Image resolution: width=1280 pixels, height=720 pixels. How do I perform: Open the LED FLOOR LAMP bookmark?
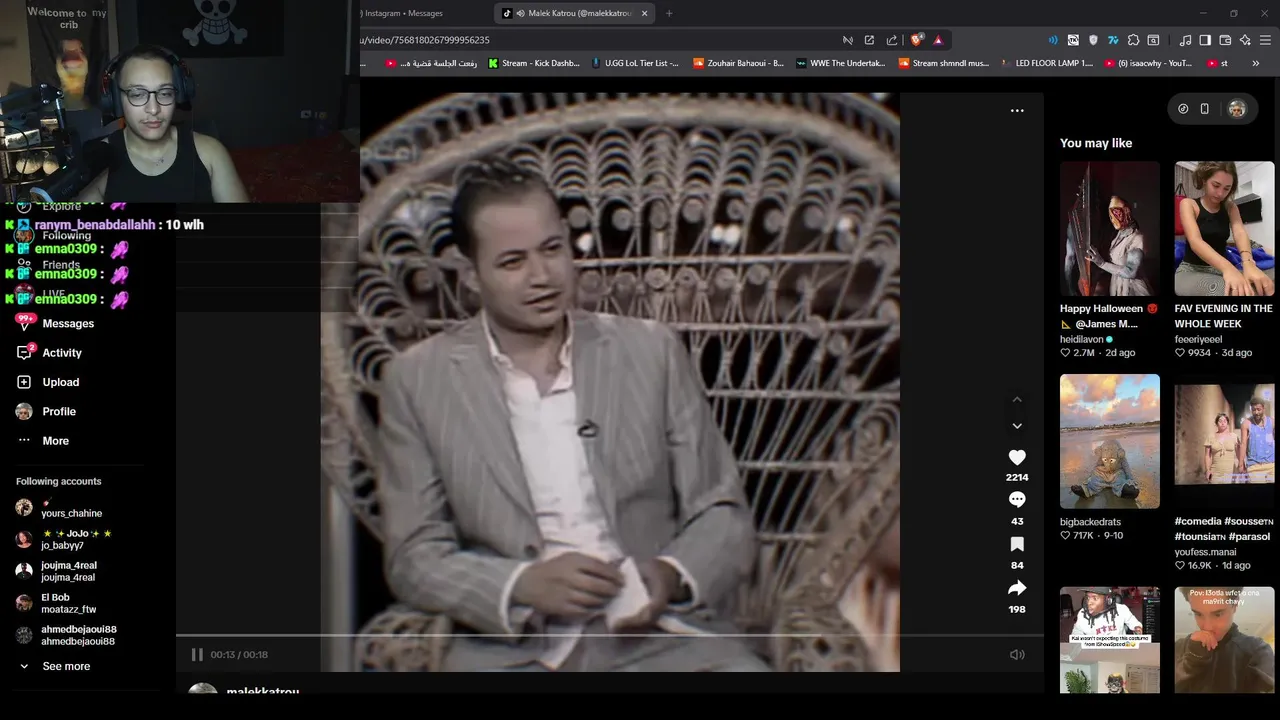(1046, 63)
